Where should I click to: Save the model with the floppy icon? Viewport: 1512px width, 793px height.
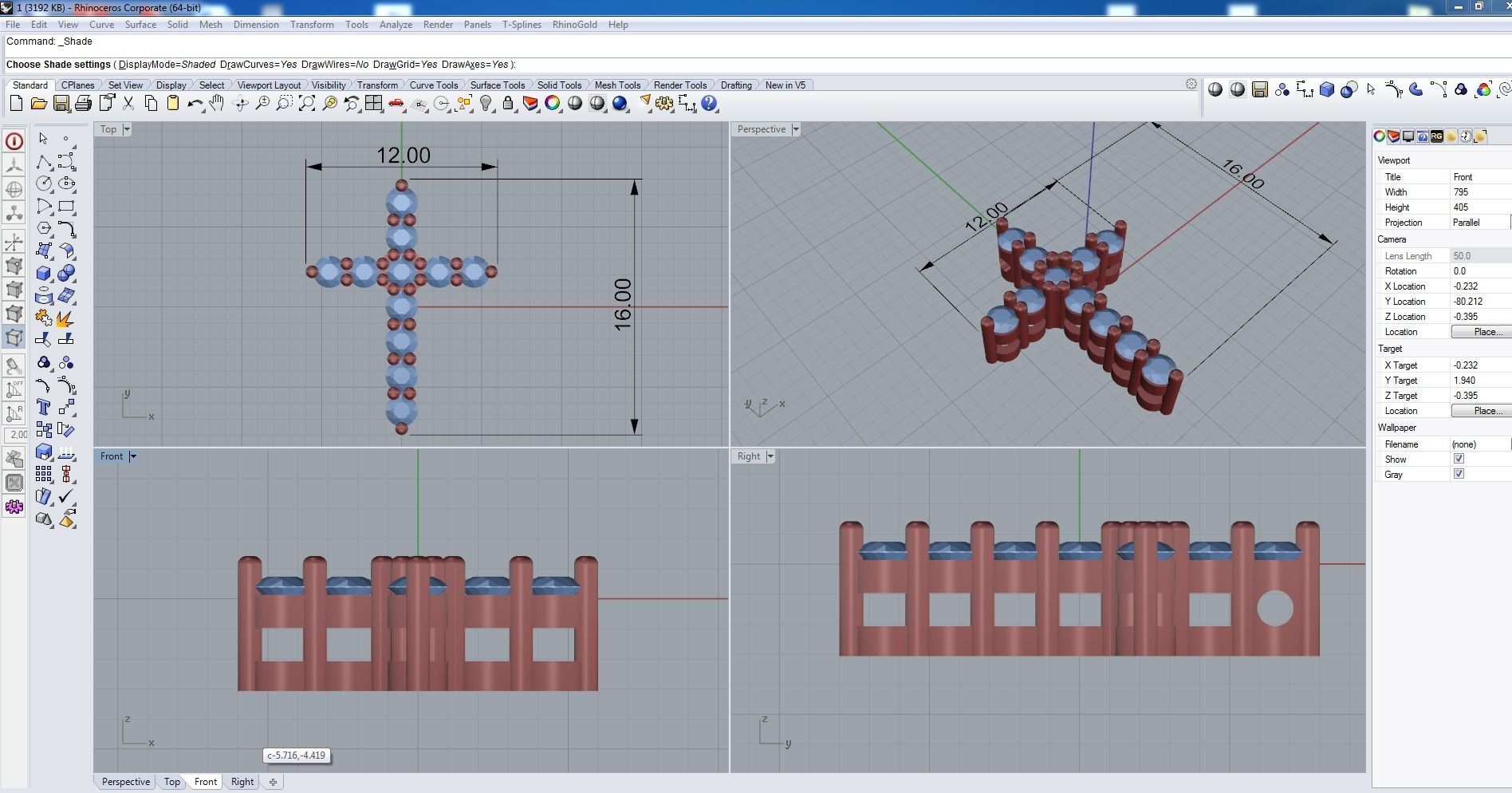pos(61,104)
